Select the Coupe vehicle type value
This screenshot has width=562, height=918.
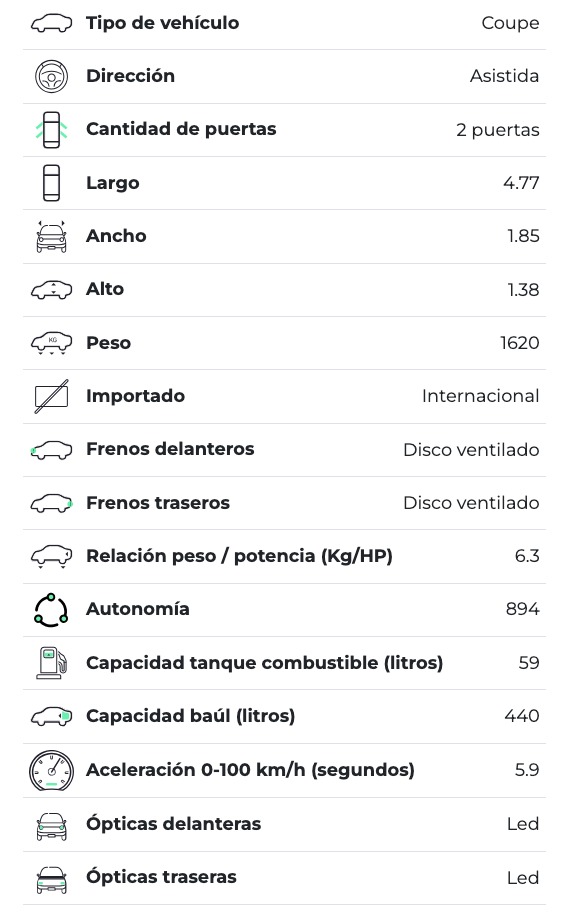click(x=510, y=23)
